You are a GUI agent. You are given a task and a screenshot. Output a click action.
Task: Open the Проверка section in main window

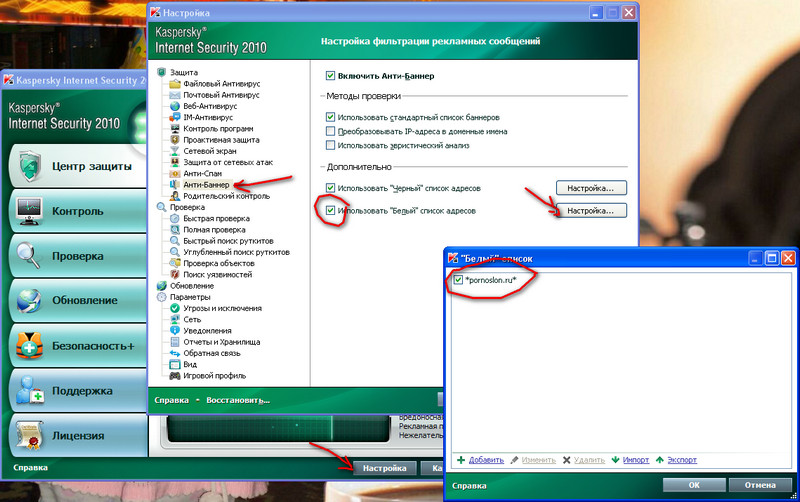coord(78,256)
